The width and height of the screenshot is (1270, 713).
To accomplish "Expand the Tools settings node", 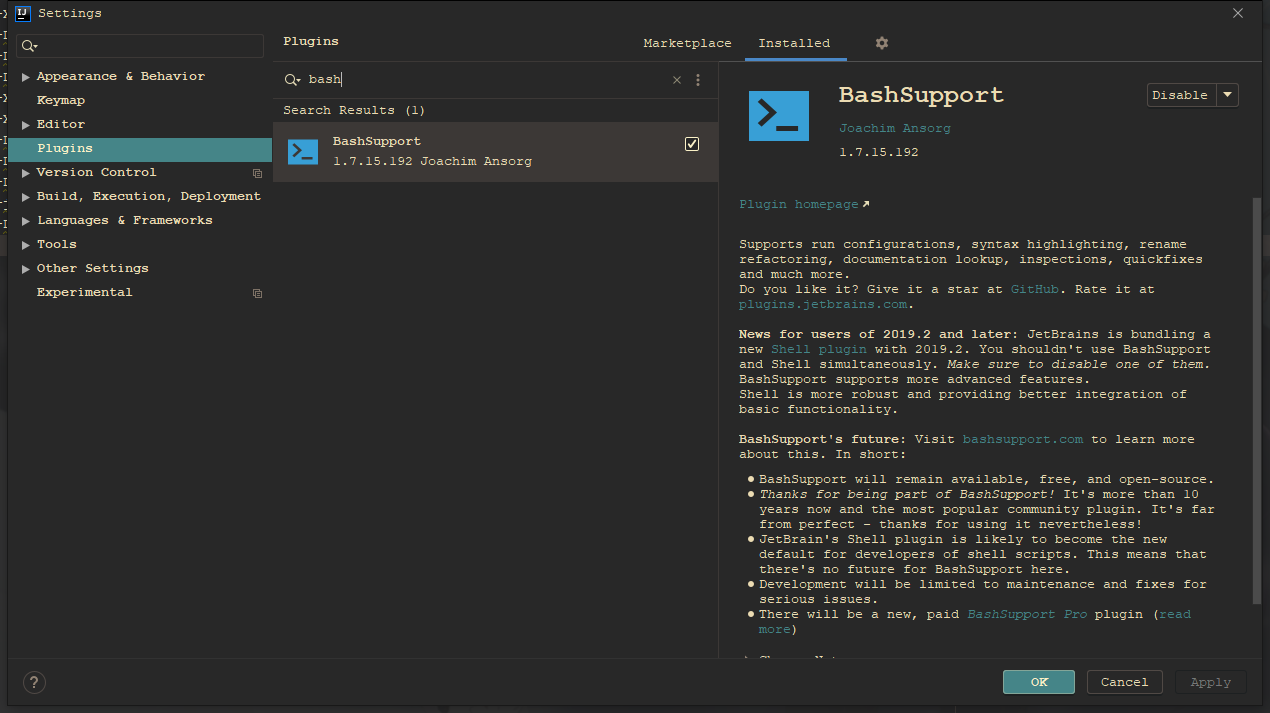I will click(x=26, y=245).
